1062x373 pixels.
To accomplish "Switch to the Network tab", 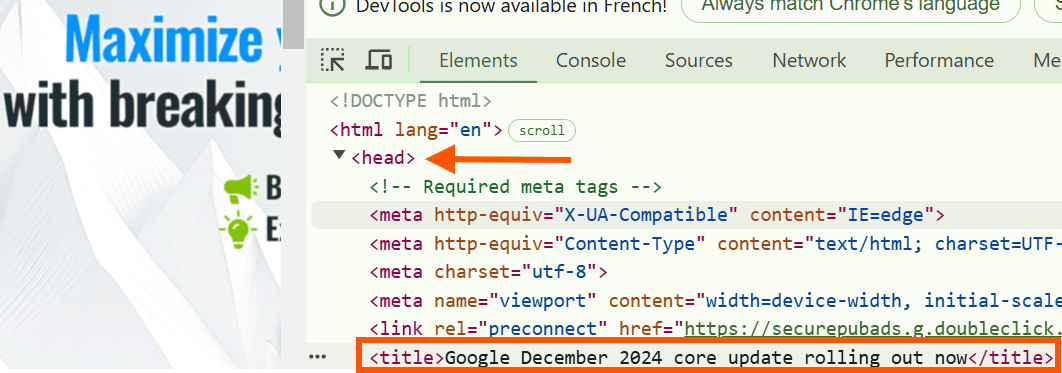I will 809,60.
